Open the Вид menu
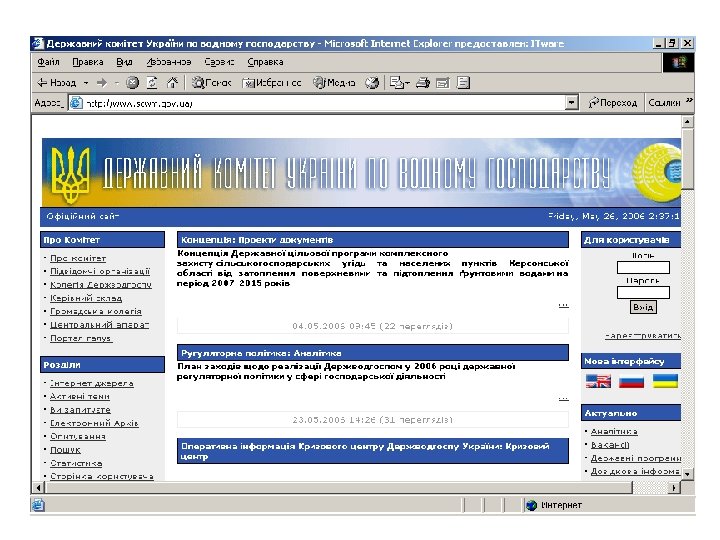 click(x=124, y=62)
